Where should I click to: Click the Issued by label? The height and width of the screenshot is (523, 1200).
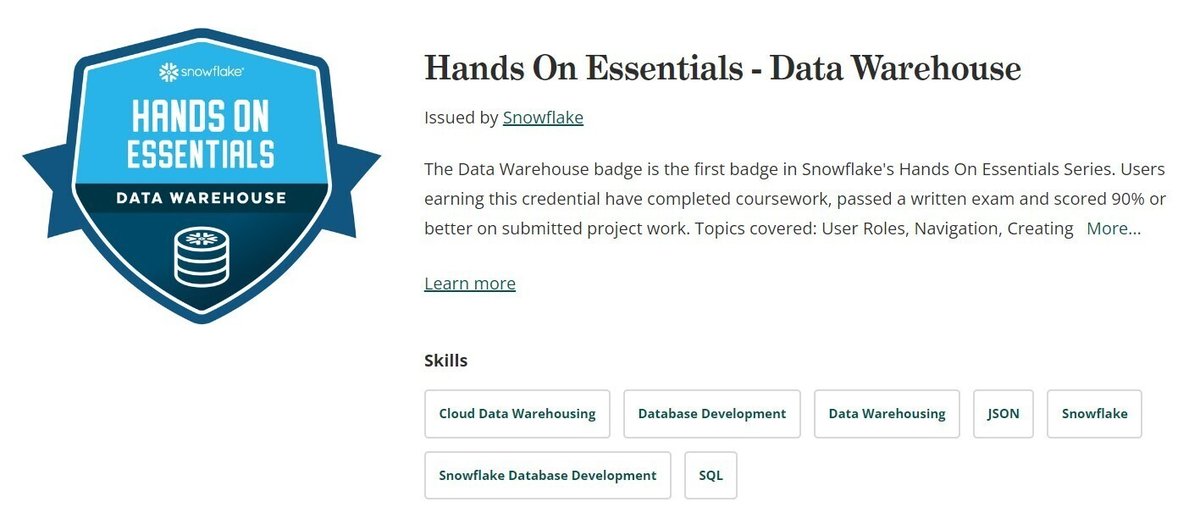[x=461, y=117]
